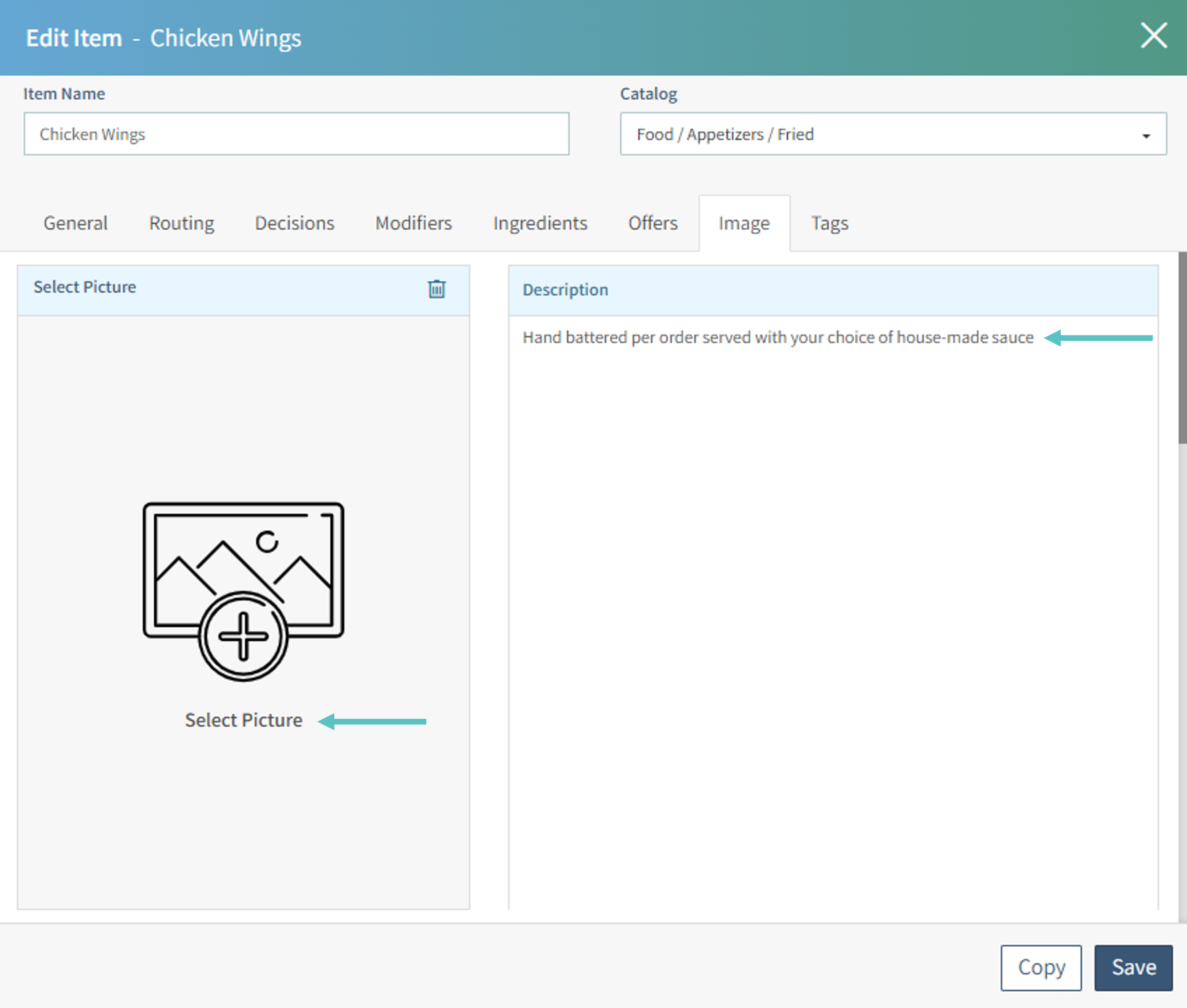Open the Tags tab
This screenshot has height=1008, width=1187.
coord(829,223)
